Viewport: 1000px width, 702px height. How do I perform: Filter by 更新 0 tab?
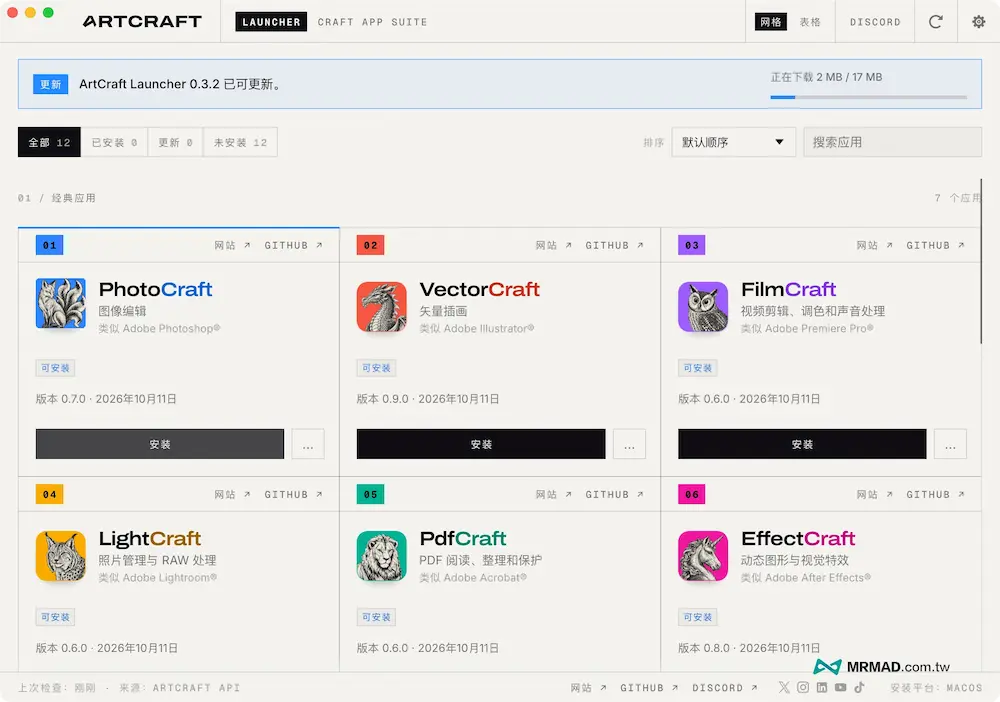tap(175, 142)
